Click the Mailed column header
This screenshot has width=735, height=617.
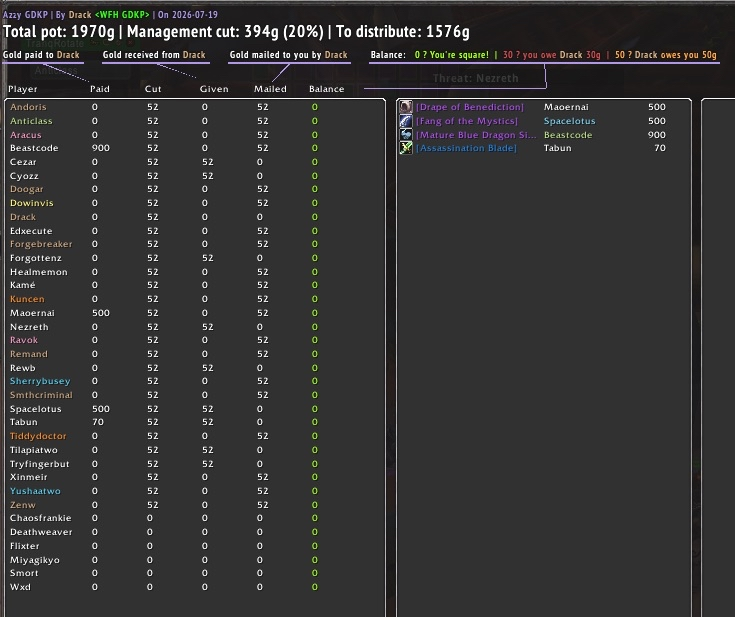click(x=270, y=89)
